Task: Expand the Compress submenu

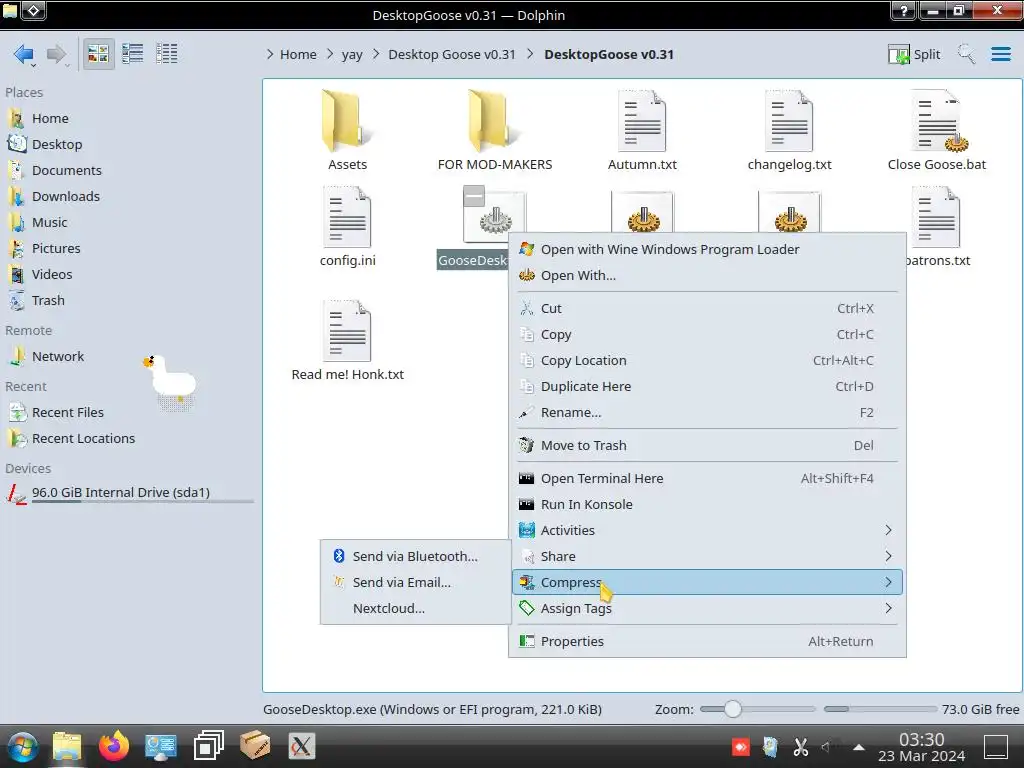Action: [707, 582]
